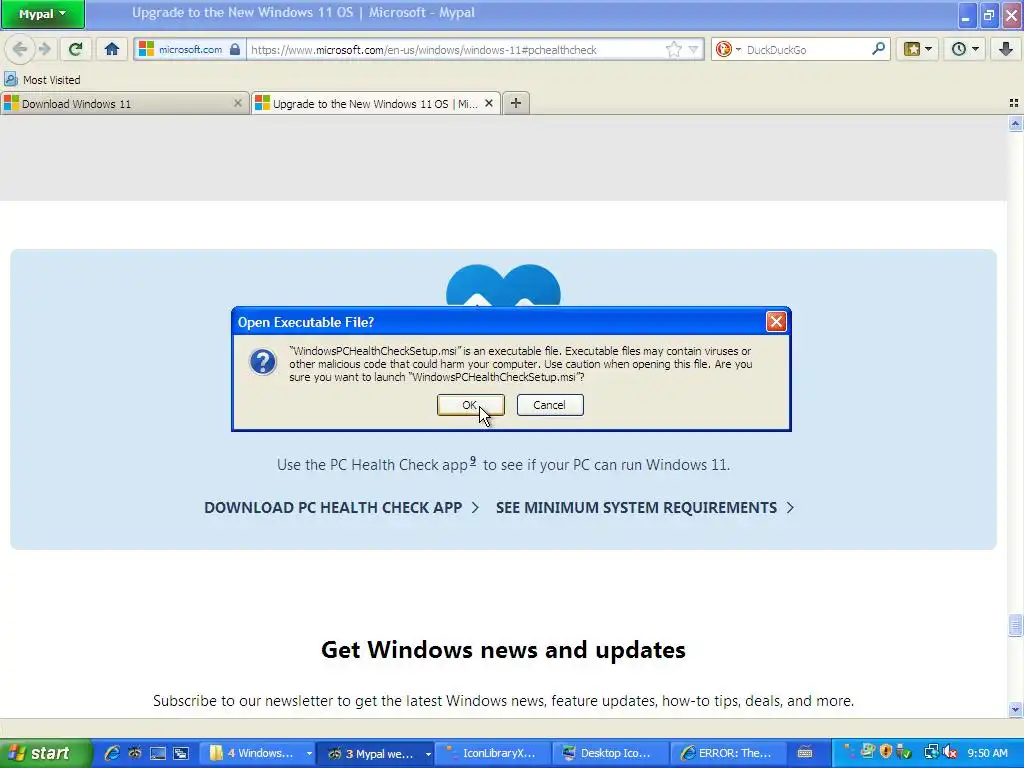Click the footnote 9 superscript link
1024x768 pixels.
[x=473, y=460]
